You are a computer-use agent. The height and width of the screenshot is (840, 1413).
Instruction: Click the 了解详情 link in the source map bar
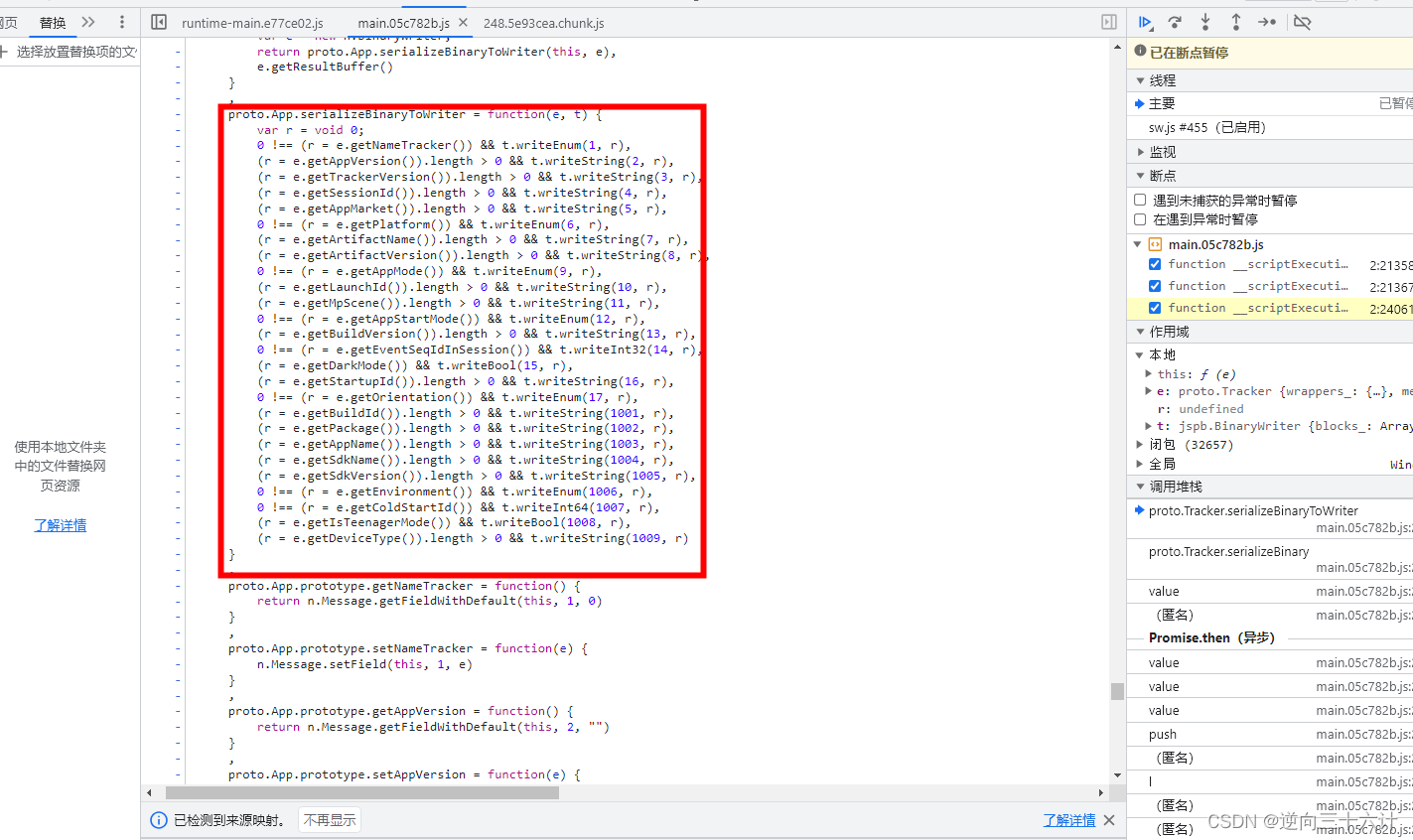1069,820
